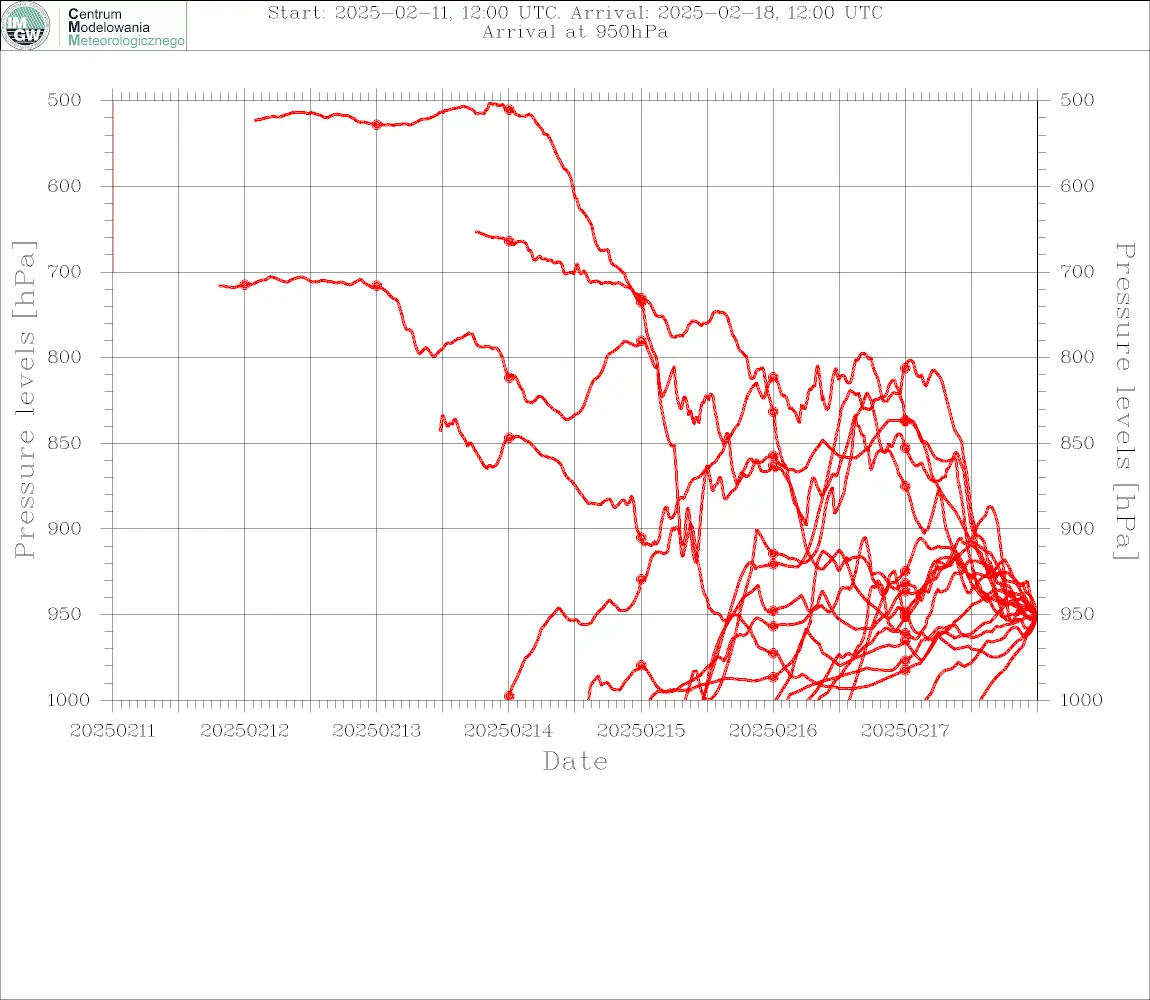Image resolution: width=1150 pixels, height=1000 pixels.
Task: Click the 'Date' axis title
Action: (x=576, y=762)
